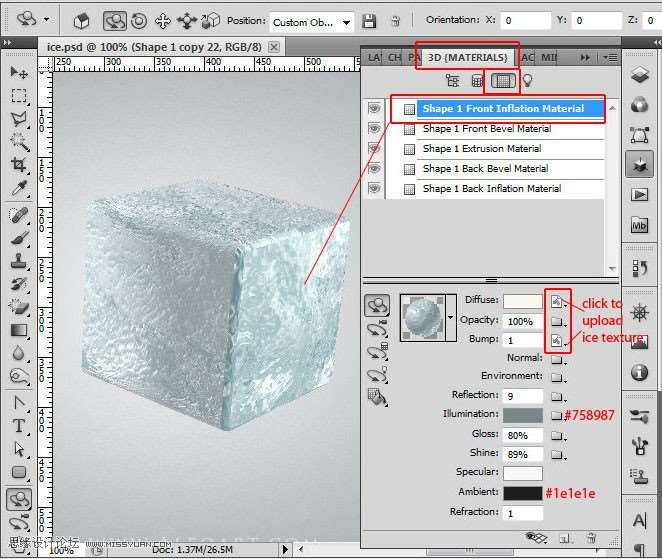Choose the 3D Pan tool in options bar
The image size is (662, 559).
click(x=163, y=21)
